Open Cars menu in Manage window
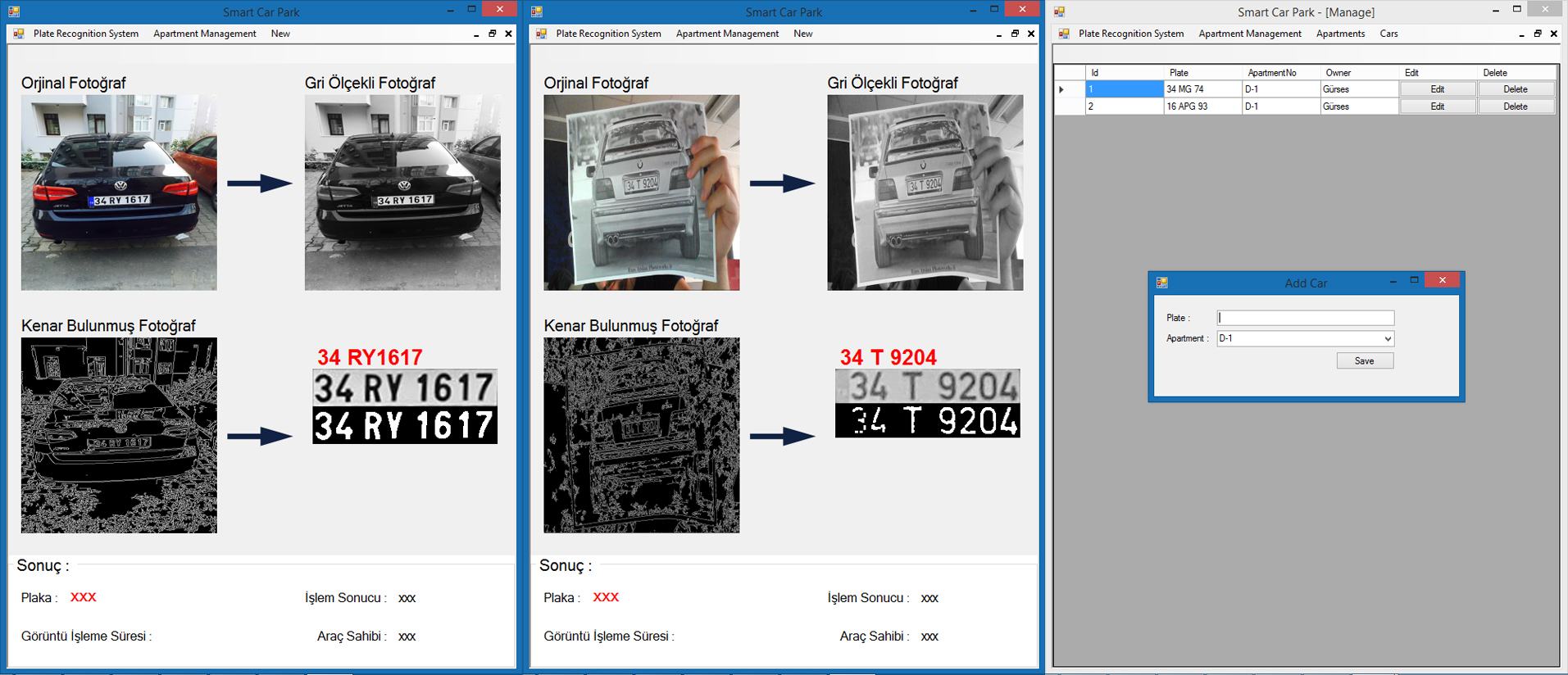Image resolution: width=1568 pixels, height=675 pixels. (1388, 34)
